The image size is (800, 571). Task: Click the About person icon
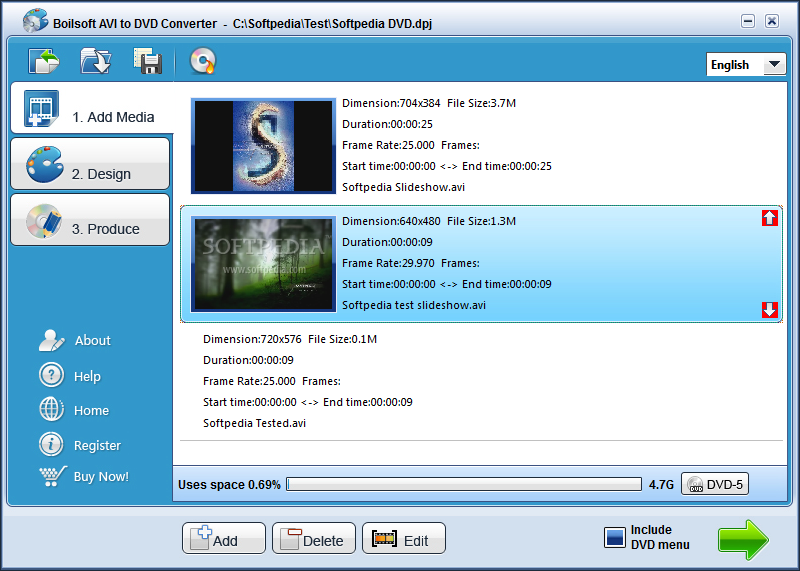pyautogui.click(x=51, y=340)
